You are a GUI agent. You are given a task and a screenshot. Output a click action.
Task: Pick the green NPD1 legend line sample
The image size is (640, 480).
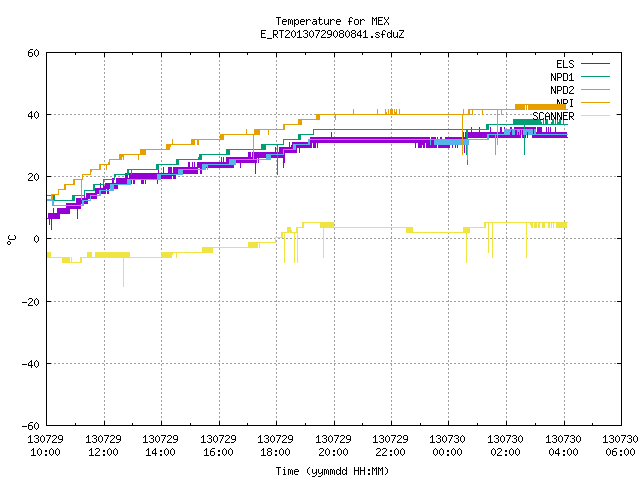coord(595,76)
